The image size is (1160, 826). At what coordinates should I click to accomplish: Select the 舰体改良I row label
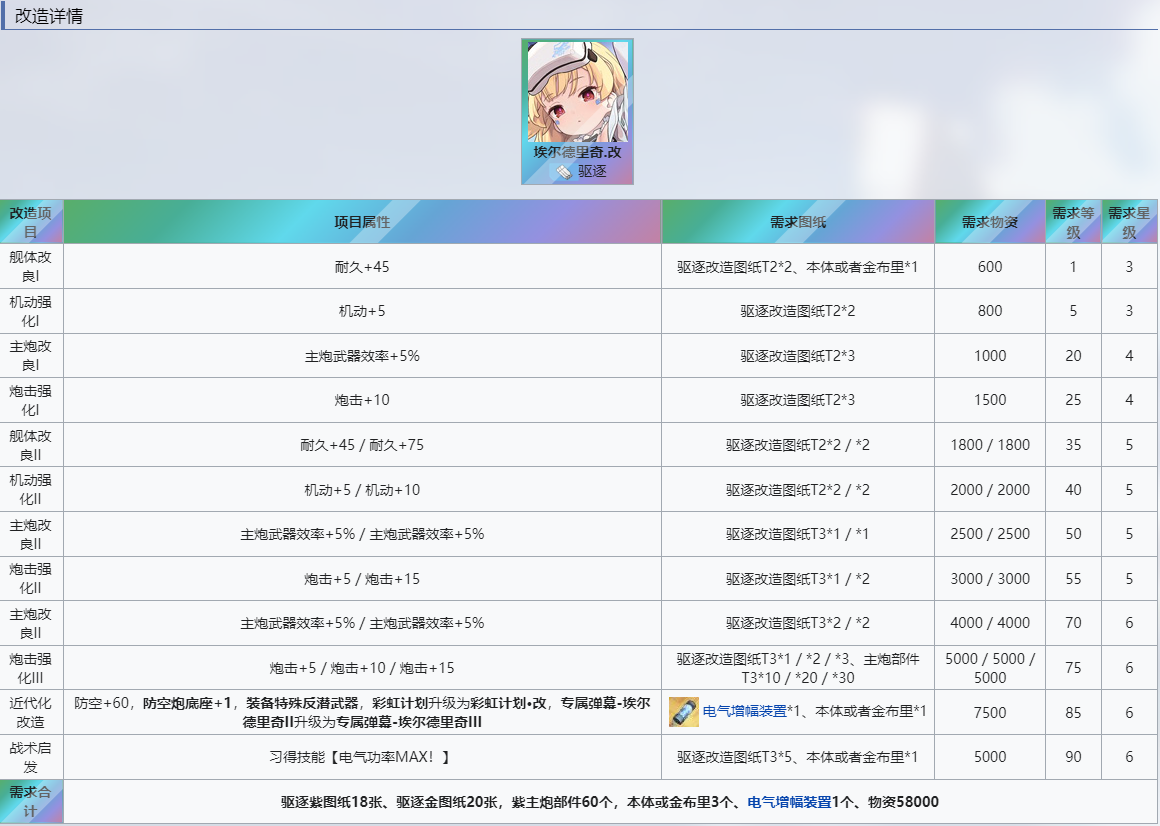tap(31, 266)
